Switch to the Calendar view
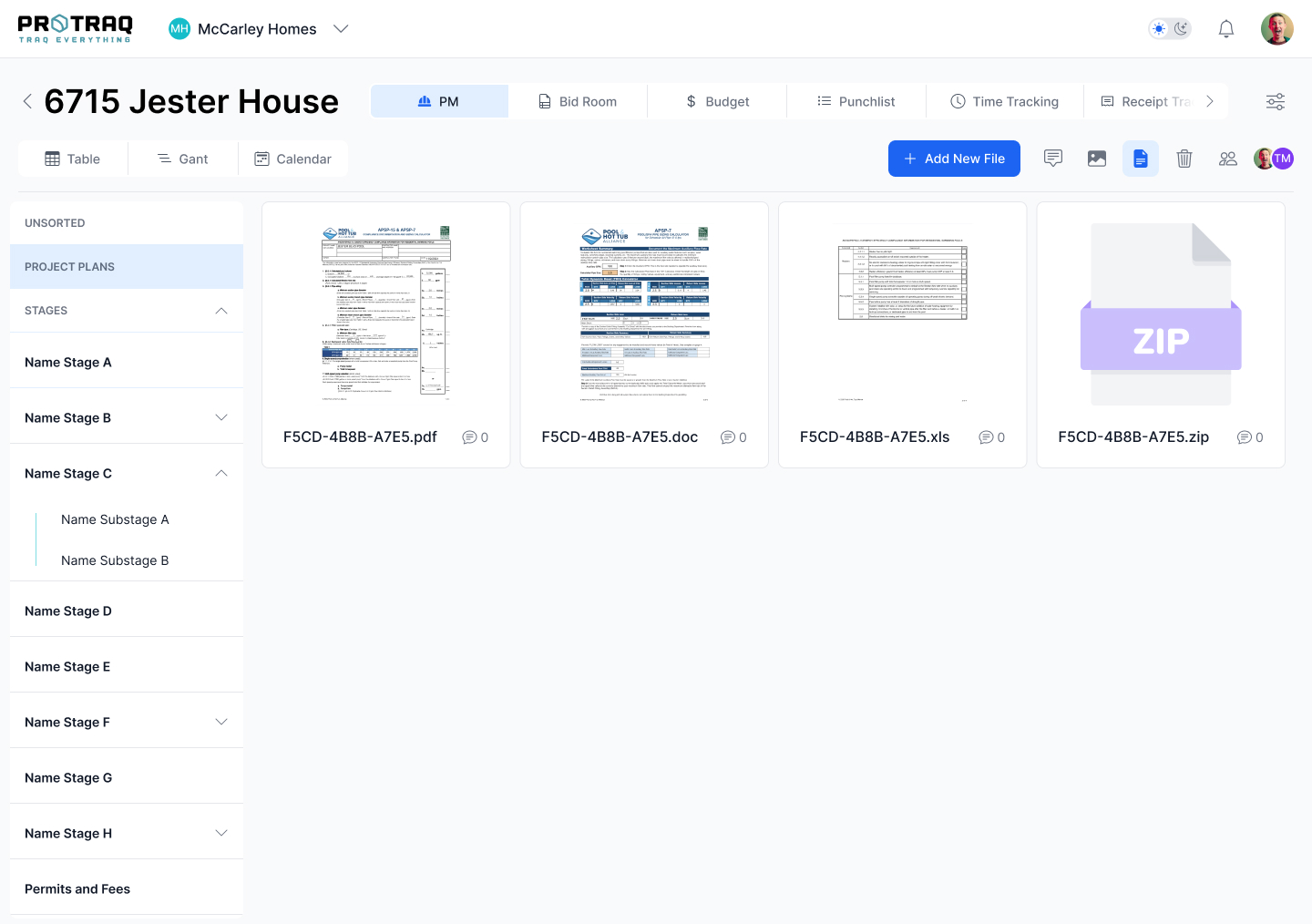 292,159
